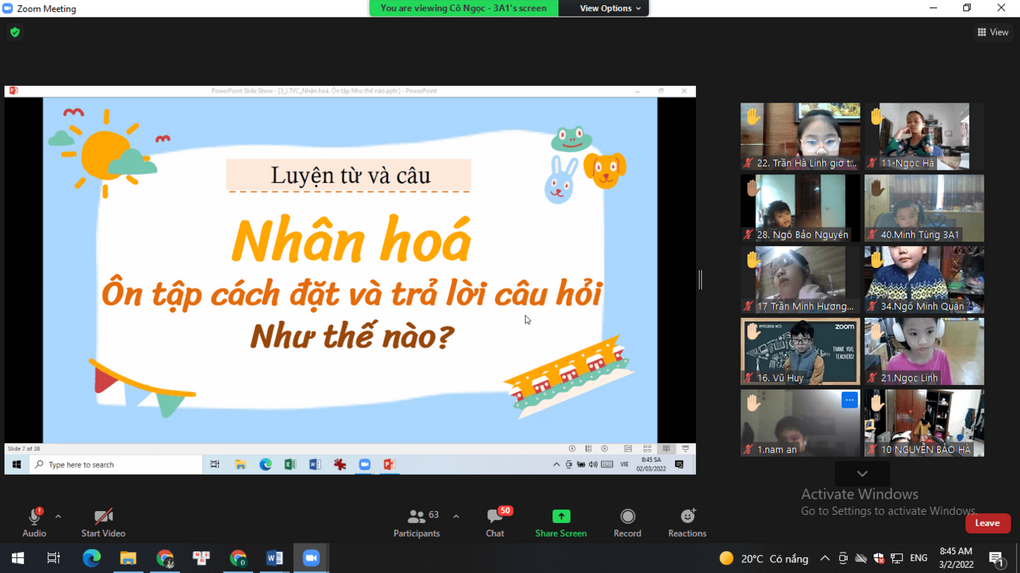The height and width of the screenshot is (573, 1020).
Task: Select Trần Hà Linh video tile
Action: 800,136
